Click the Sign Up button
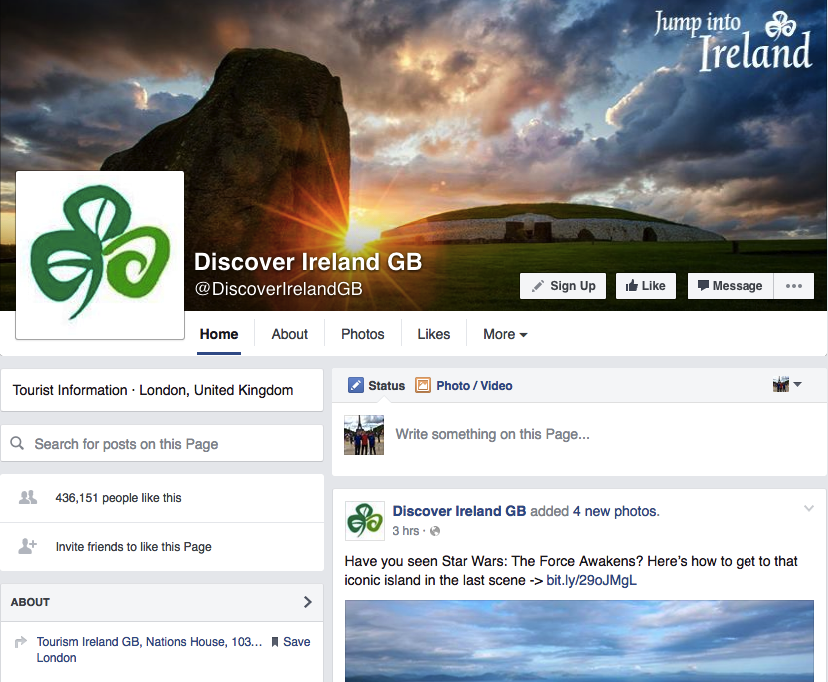Screen dimensions: 828x682 point(562,286)
